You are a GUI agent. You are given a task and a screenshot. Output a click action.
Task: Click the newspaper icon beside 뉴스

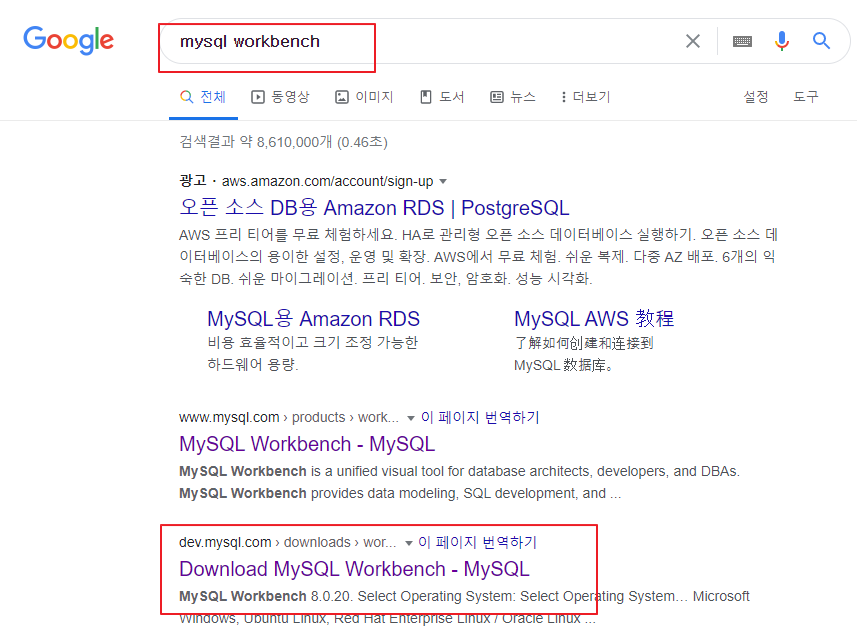click(x=496, y=97)
